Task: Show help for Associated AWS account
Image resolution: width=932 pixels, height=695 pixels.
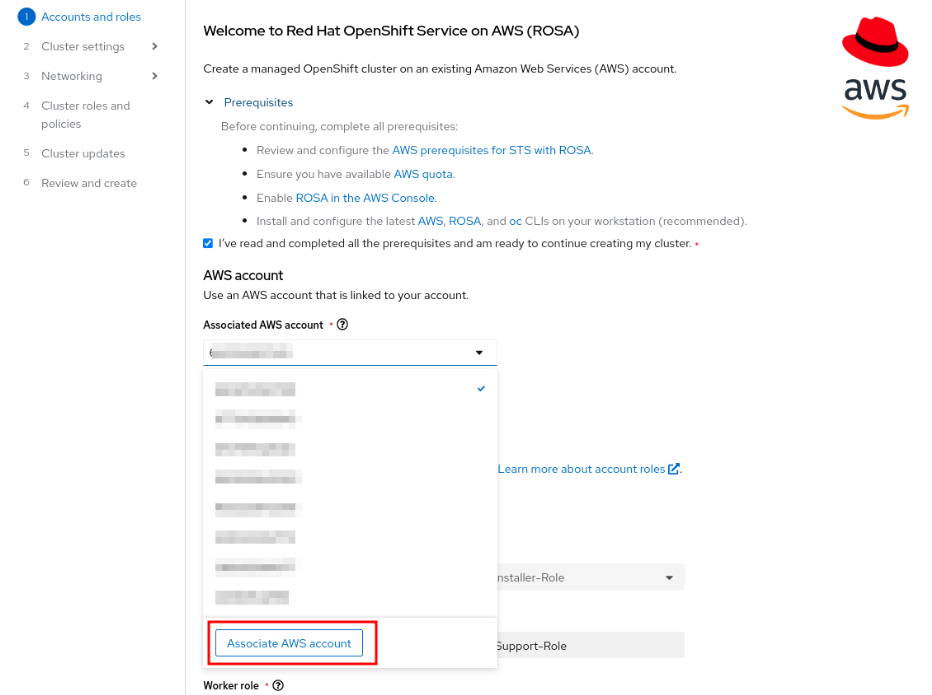Action: pos(342,325)
